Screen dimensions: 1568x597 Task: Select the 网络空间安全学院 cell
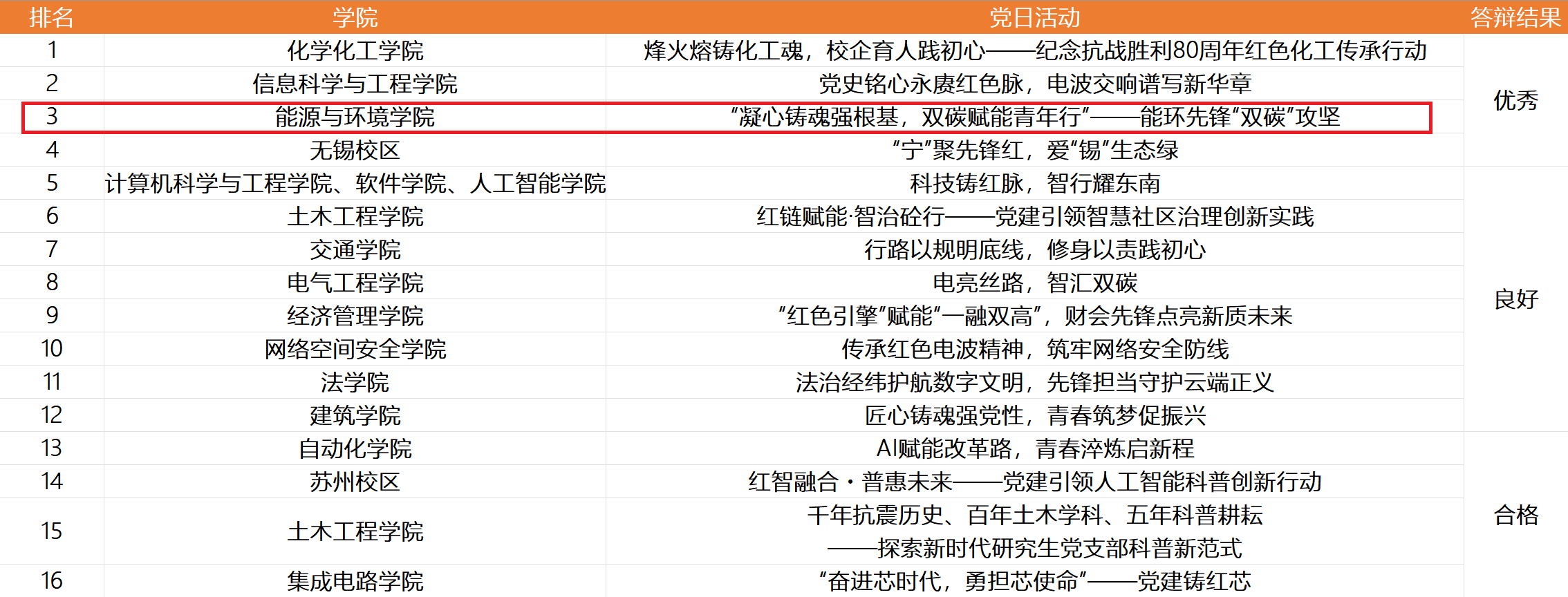(x=355, y=349)
